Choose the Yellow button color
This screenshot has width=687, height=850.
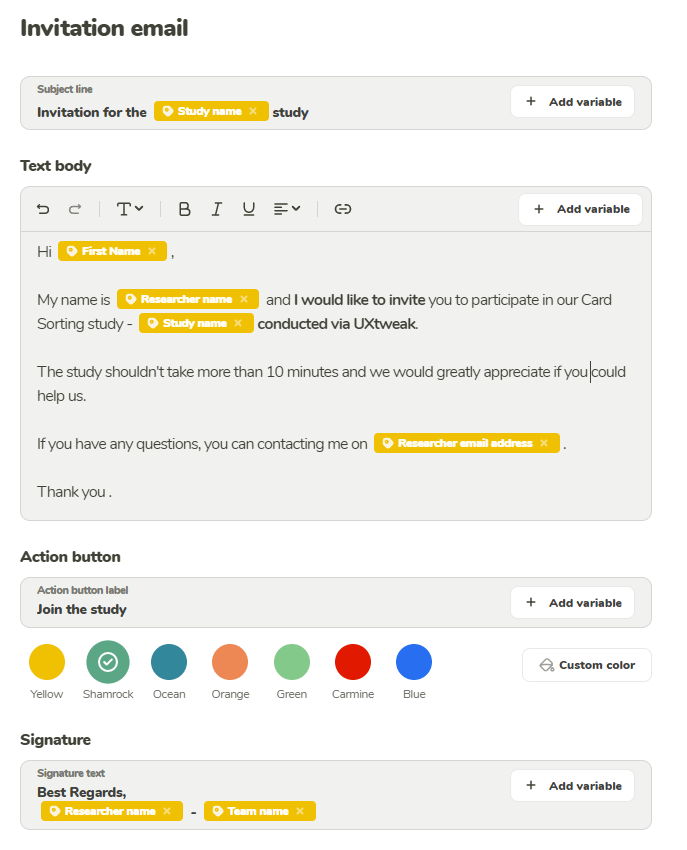pos(47,662)
